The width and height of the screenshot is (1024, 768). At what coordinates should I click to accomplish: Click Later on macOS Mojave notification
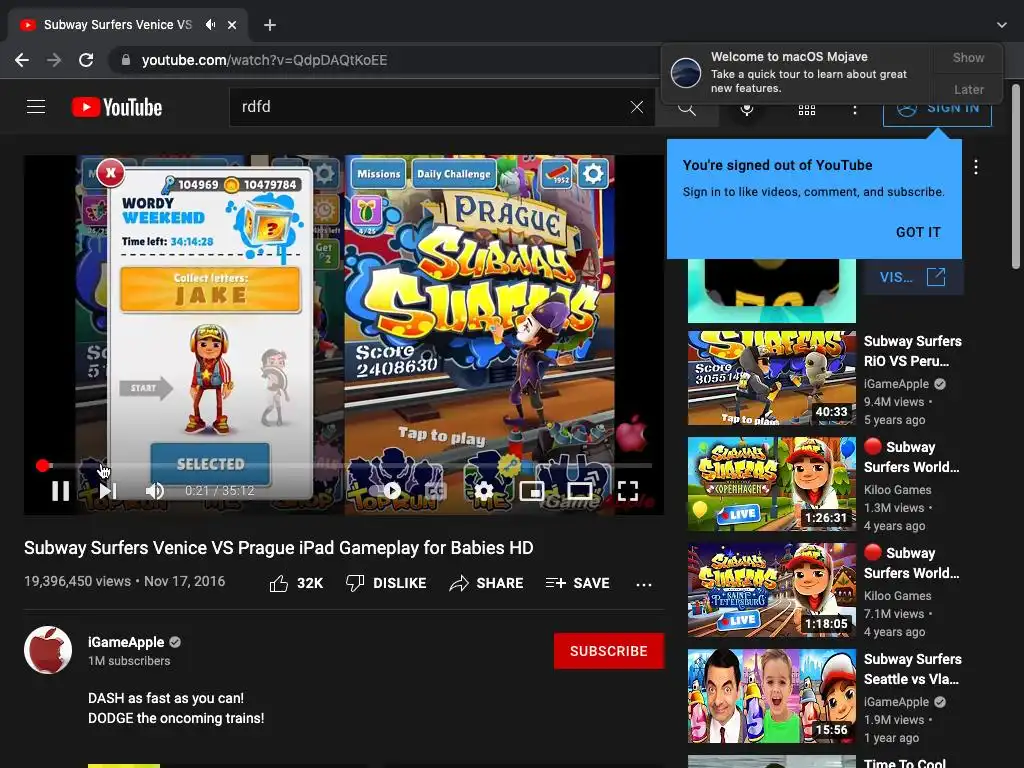(968, 89)
